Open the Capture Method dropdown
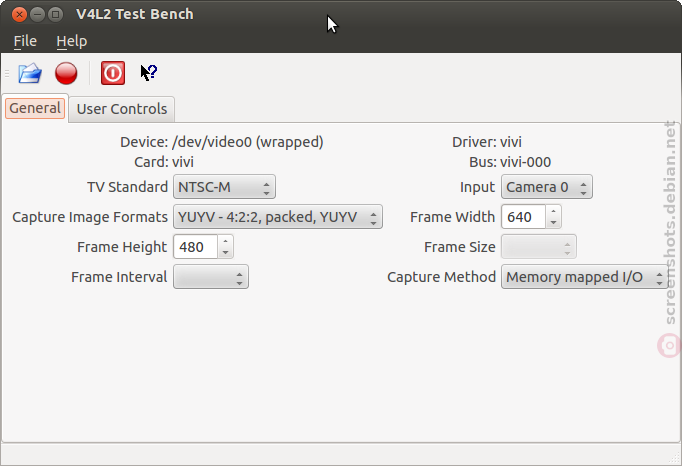The height and width of the screenshot is (466, 682). tap(585, 277)
